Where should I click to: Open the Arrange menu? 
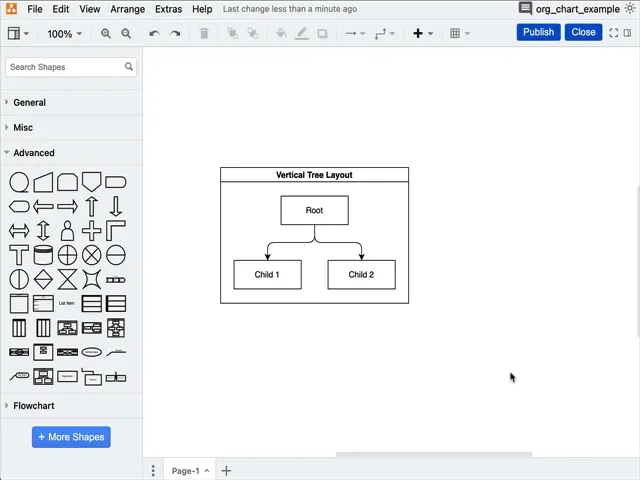click(x=127, y=9)
